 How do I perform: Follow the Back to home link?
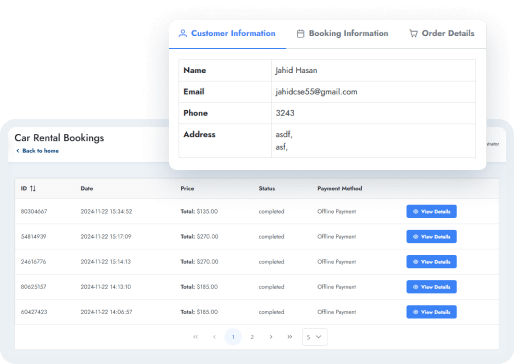click(x=40, y=151)
